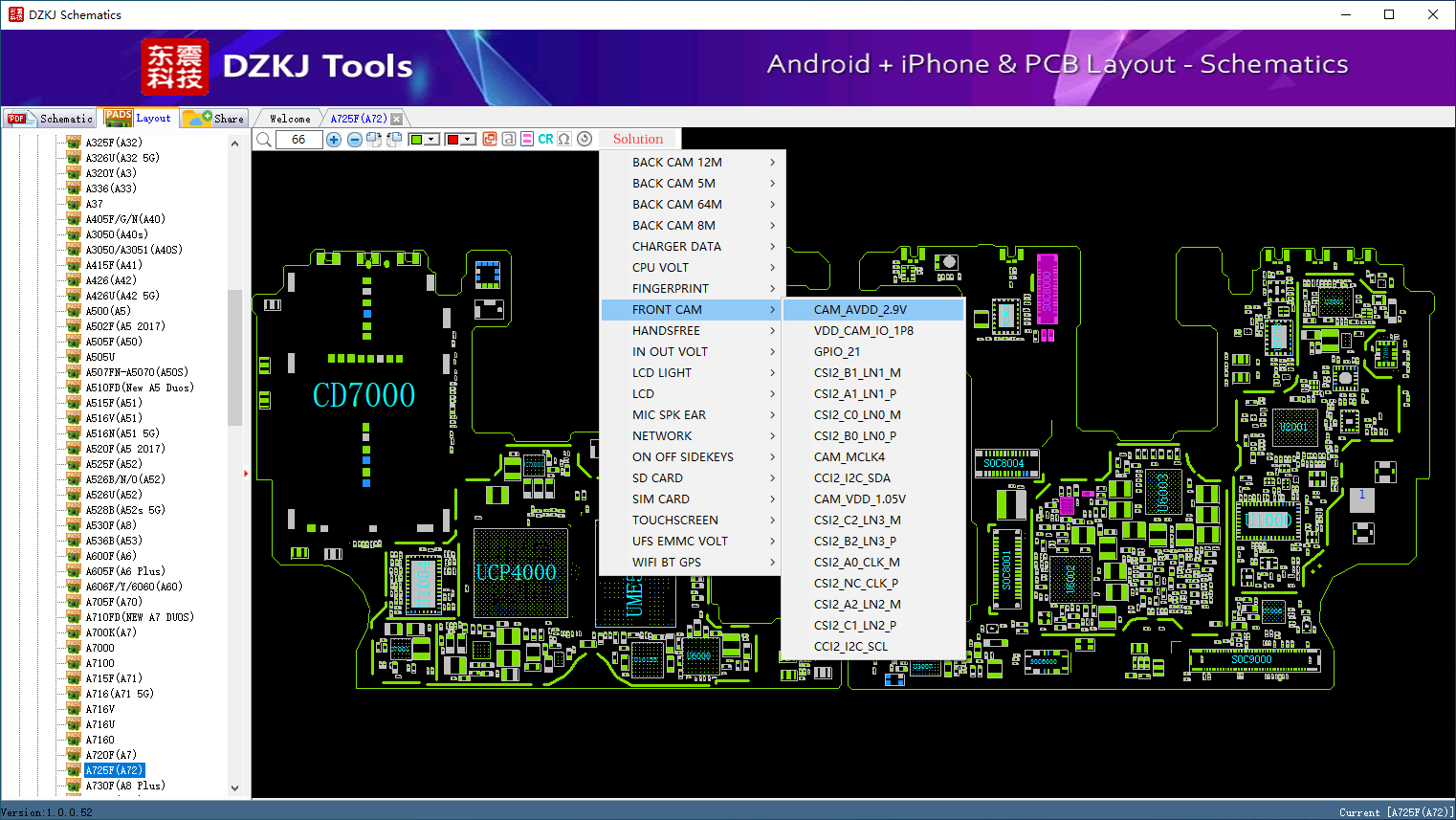1456x820 pixels.
Task: Select CAM_VDD_1.05V signal entry
Action: 873,499
